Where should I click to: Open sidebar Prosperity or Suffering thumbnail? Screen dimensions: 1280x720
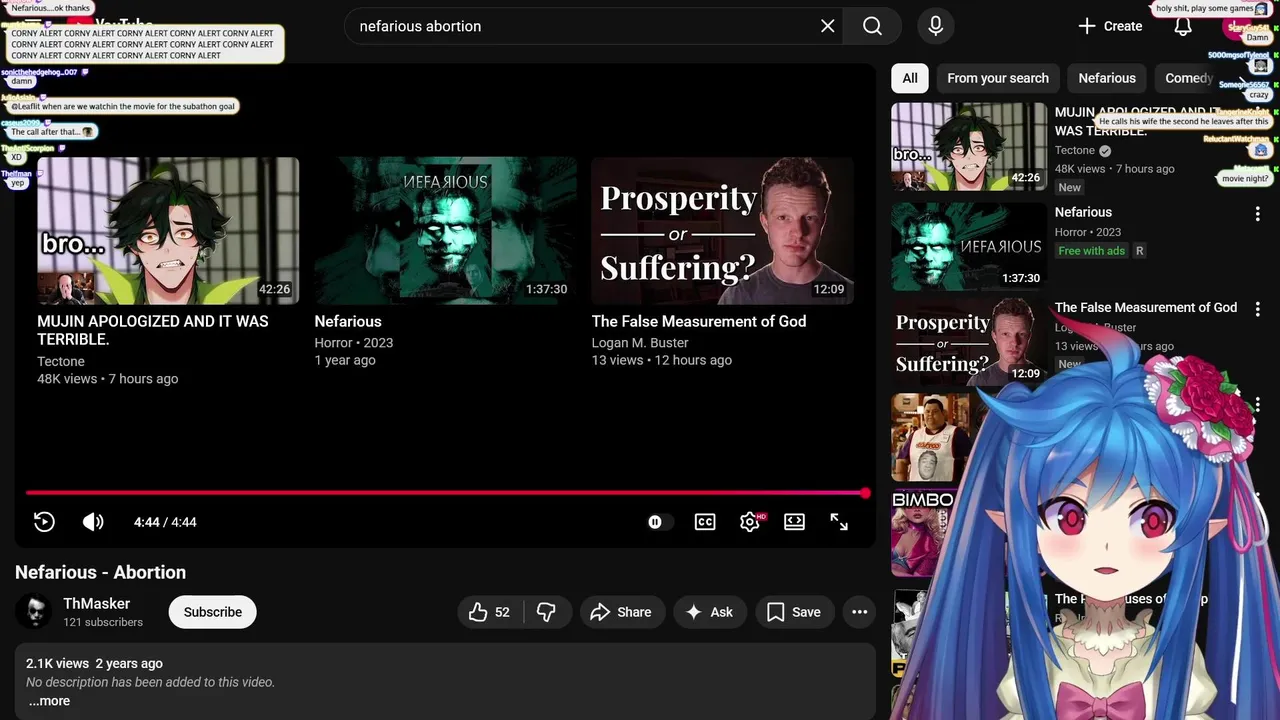pos(969,342)
